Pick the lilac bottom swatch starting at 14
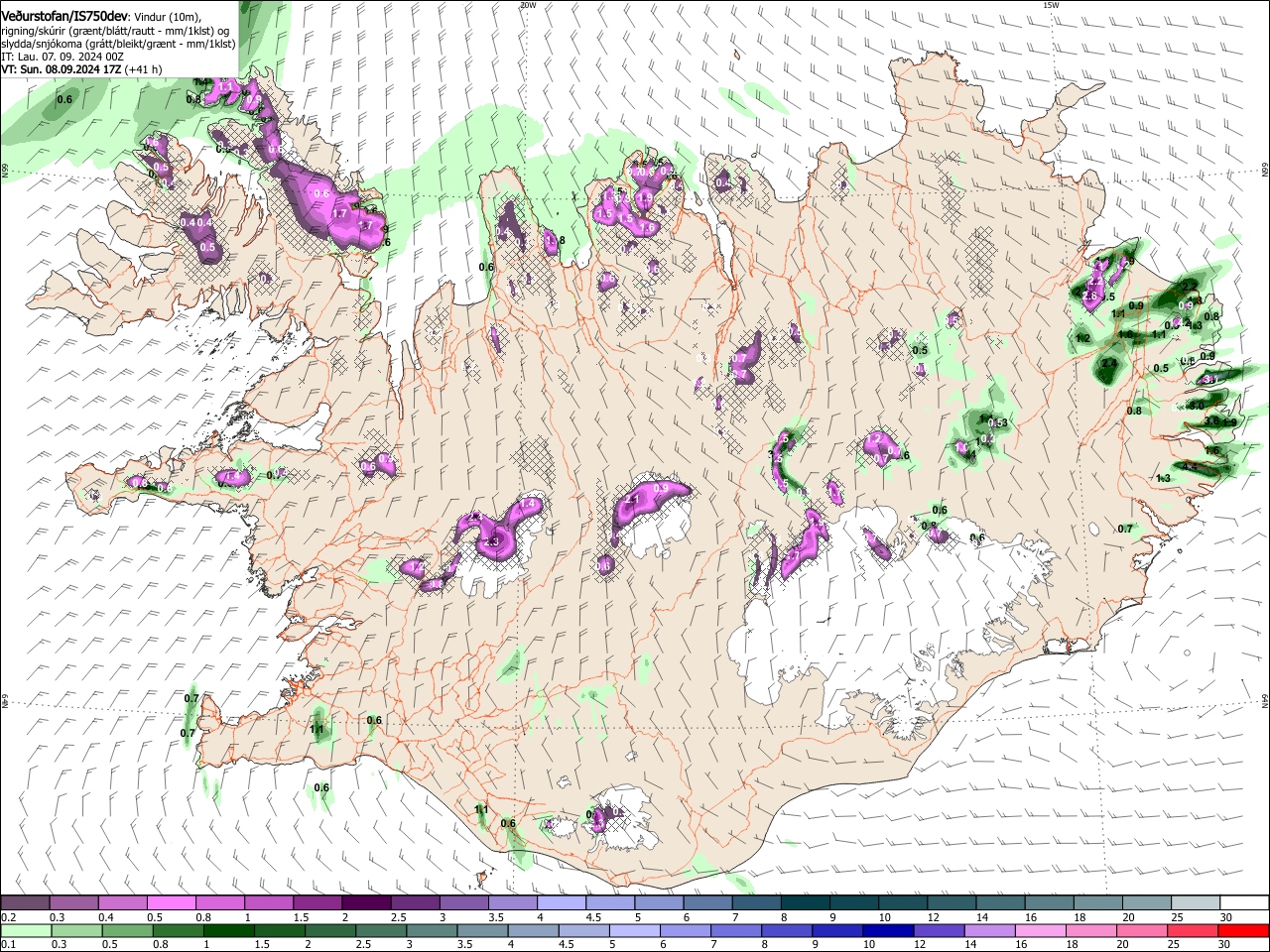 click(x=990, y=931)
